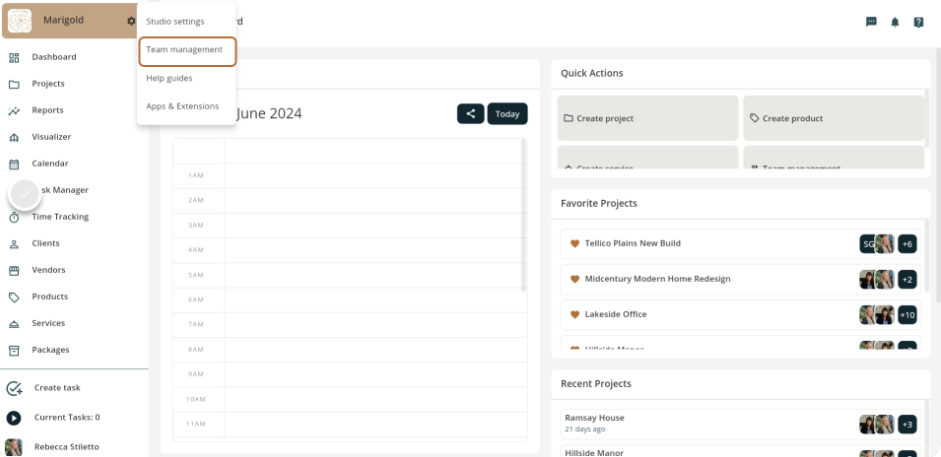Click the 21 days ago timestamp

tap(585, 429)
